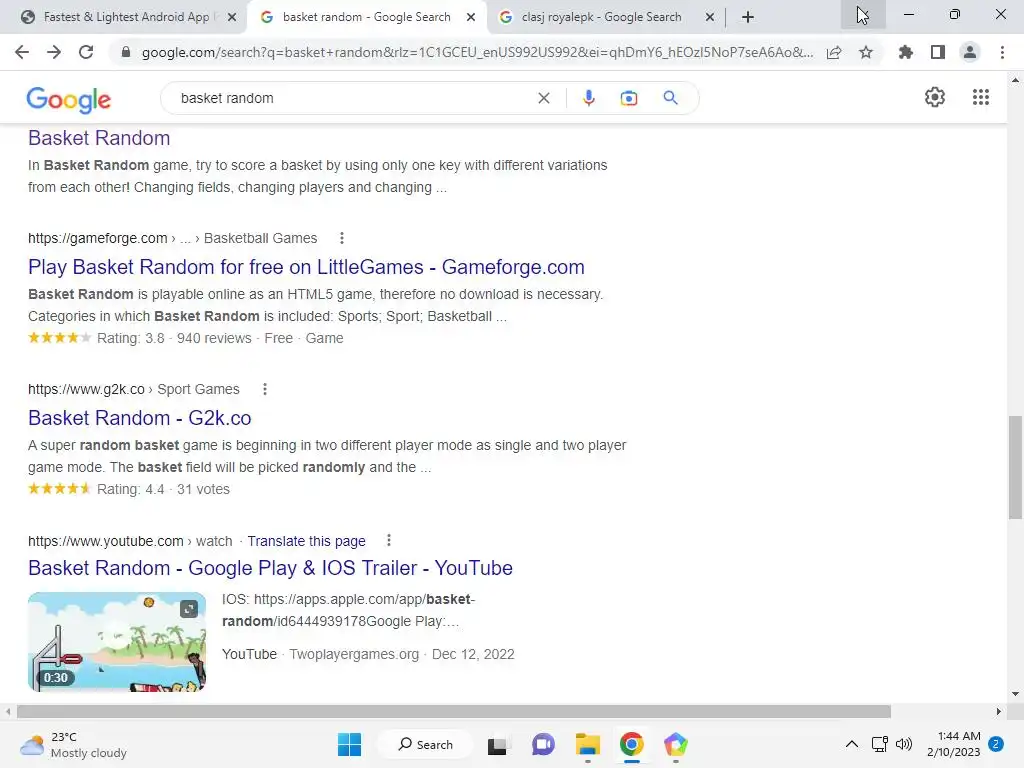
Task: Share this page via the share icon
Action: (834, 52)
